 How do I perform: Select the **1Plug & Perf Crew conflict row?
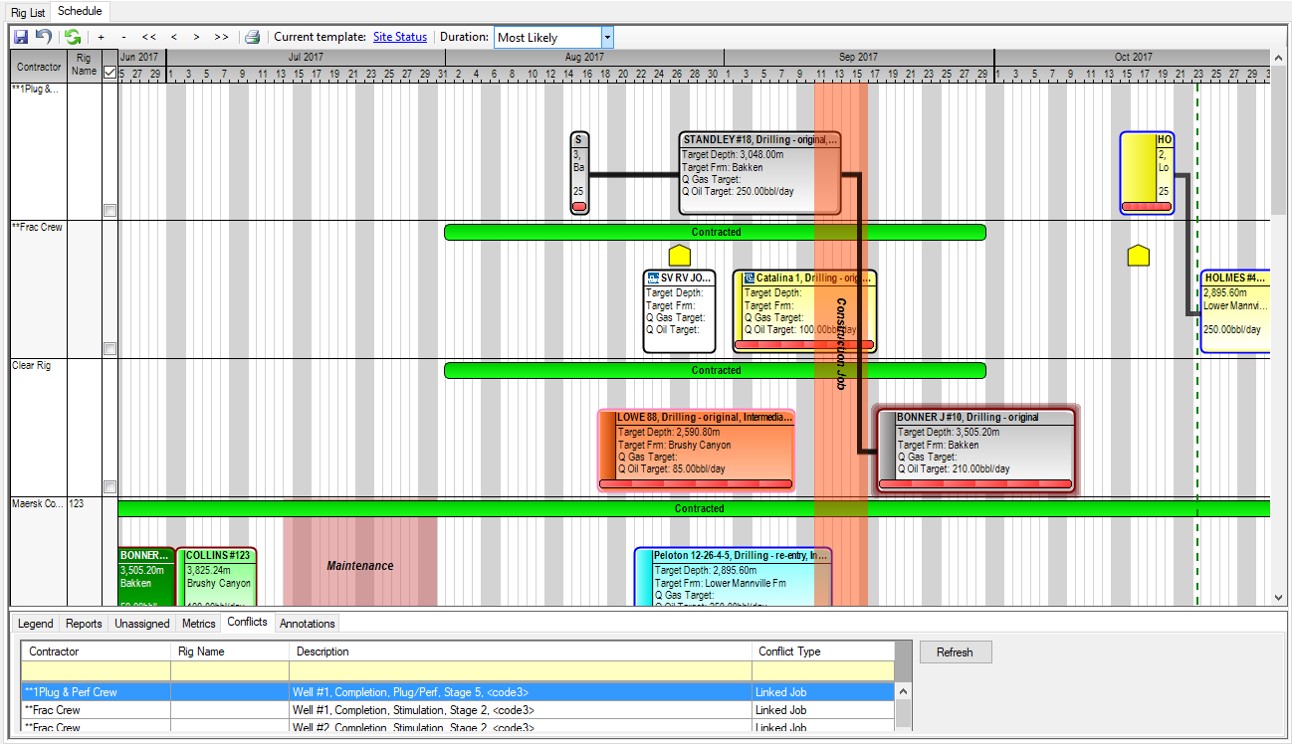tap(458, 692)
